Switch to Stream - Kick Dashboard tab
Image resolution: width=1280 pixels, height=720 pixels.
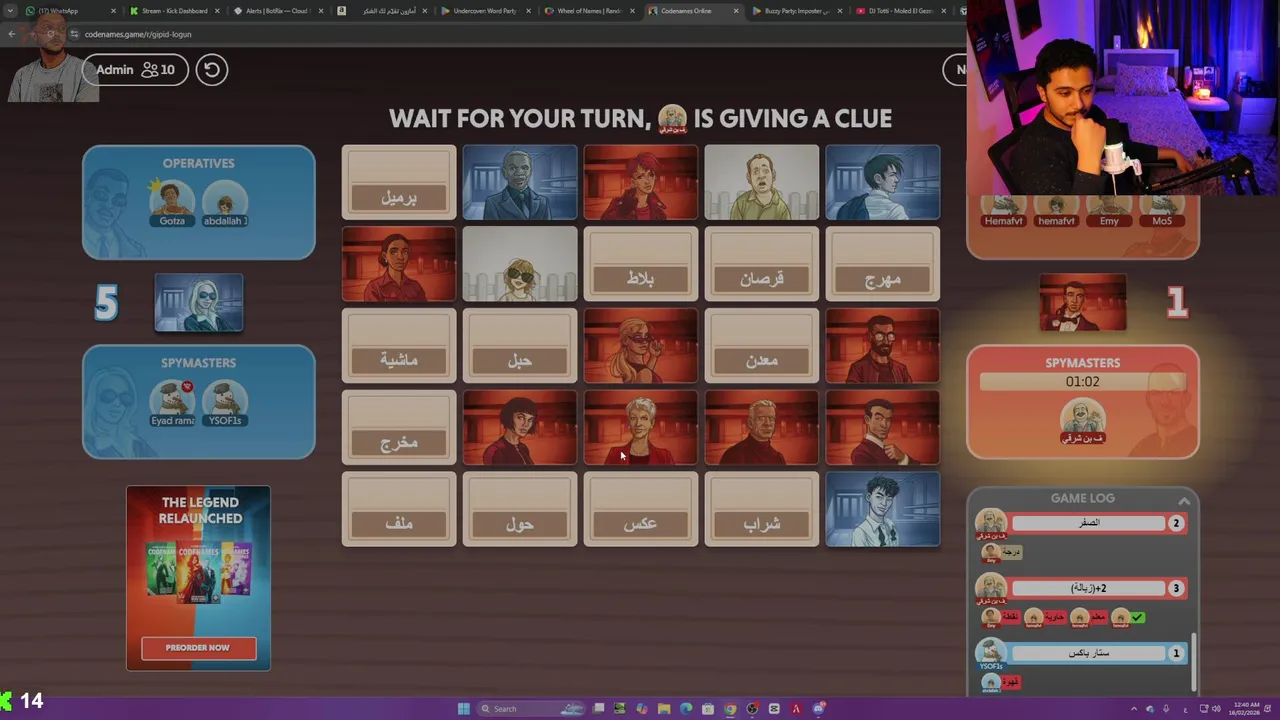pos(175,11)
